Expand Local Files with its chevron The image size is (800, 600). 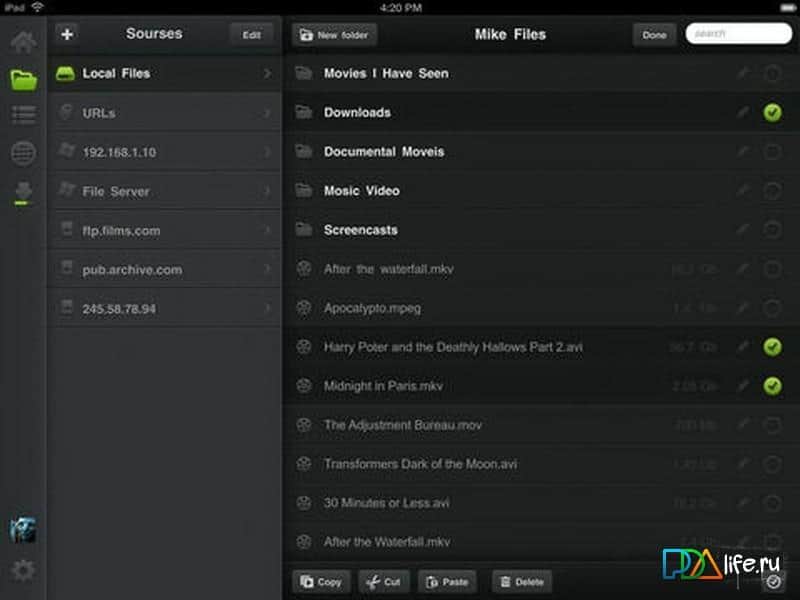coord(267,74)
